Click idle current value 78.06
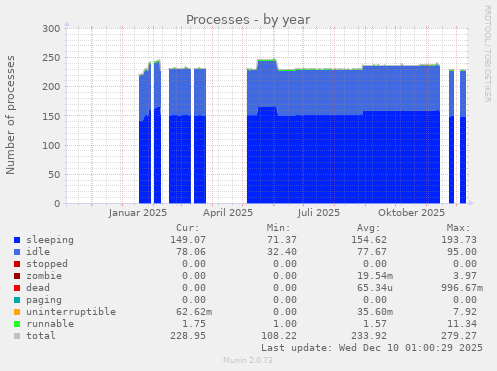 [x=191, y=252]
